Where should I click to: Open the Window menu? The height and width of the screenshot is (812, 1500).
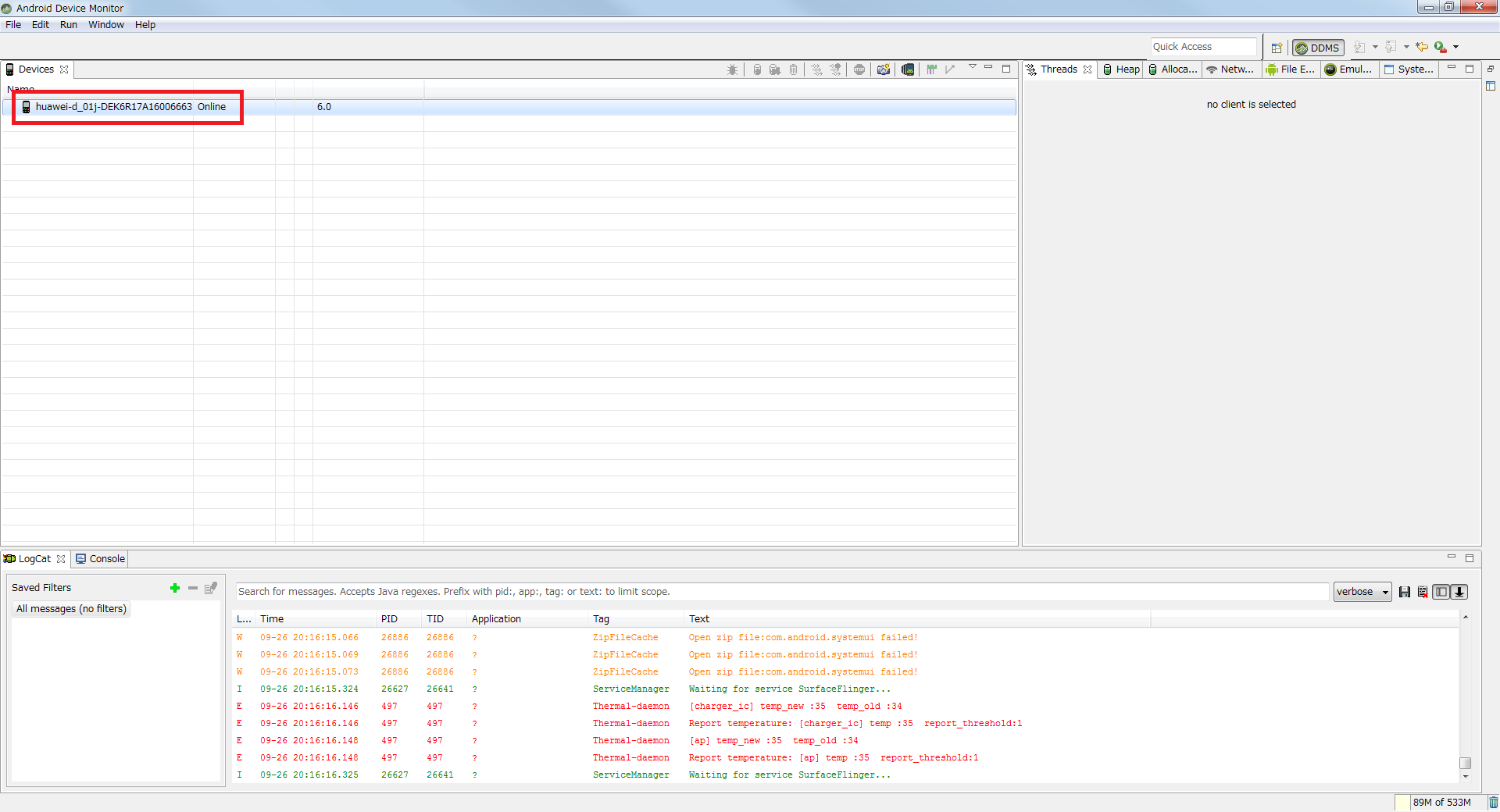point(106,25)
